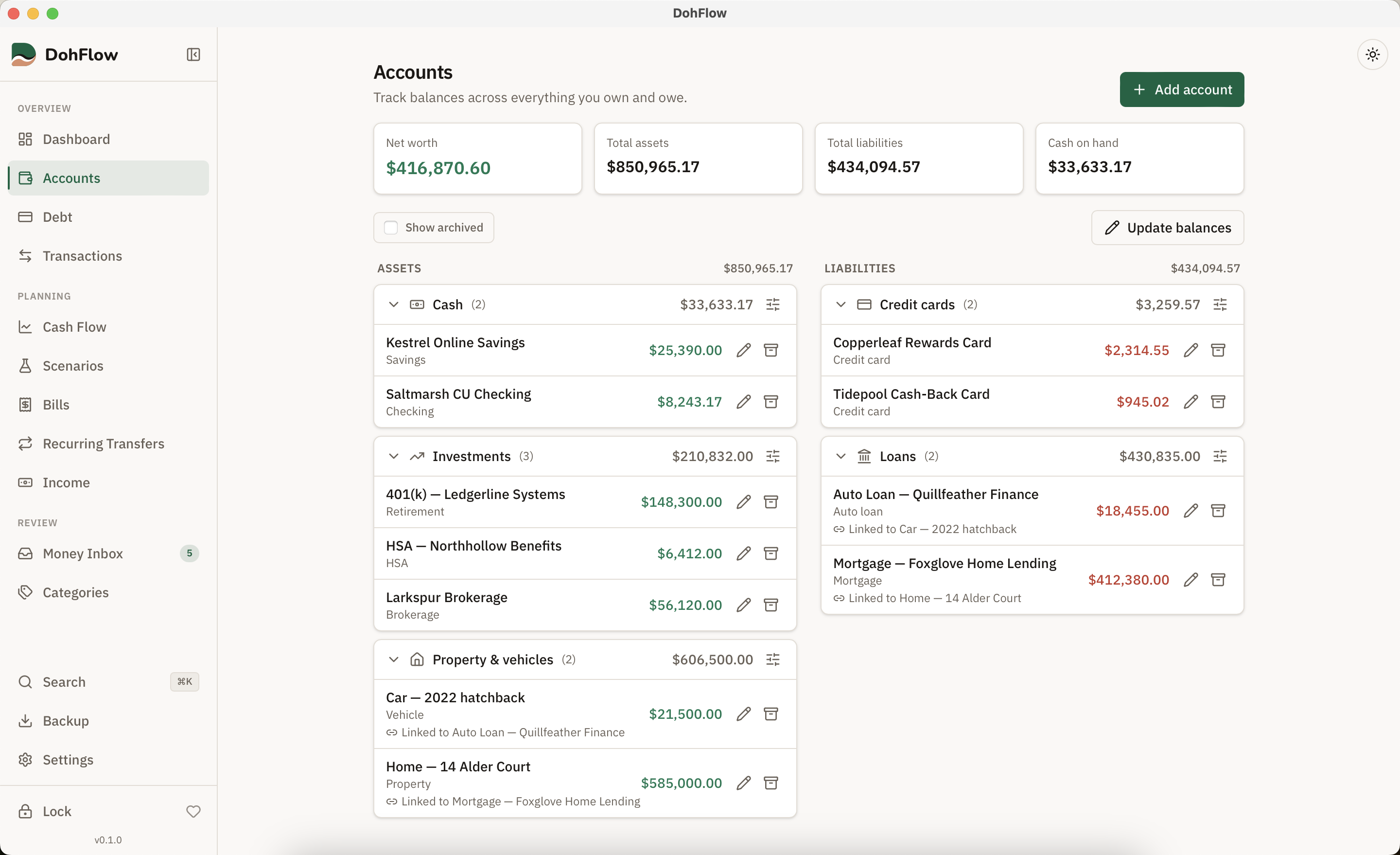Collapse the Property & vehicles group chevron
The image size is (1400, 855).
point(393,659)
